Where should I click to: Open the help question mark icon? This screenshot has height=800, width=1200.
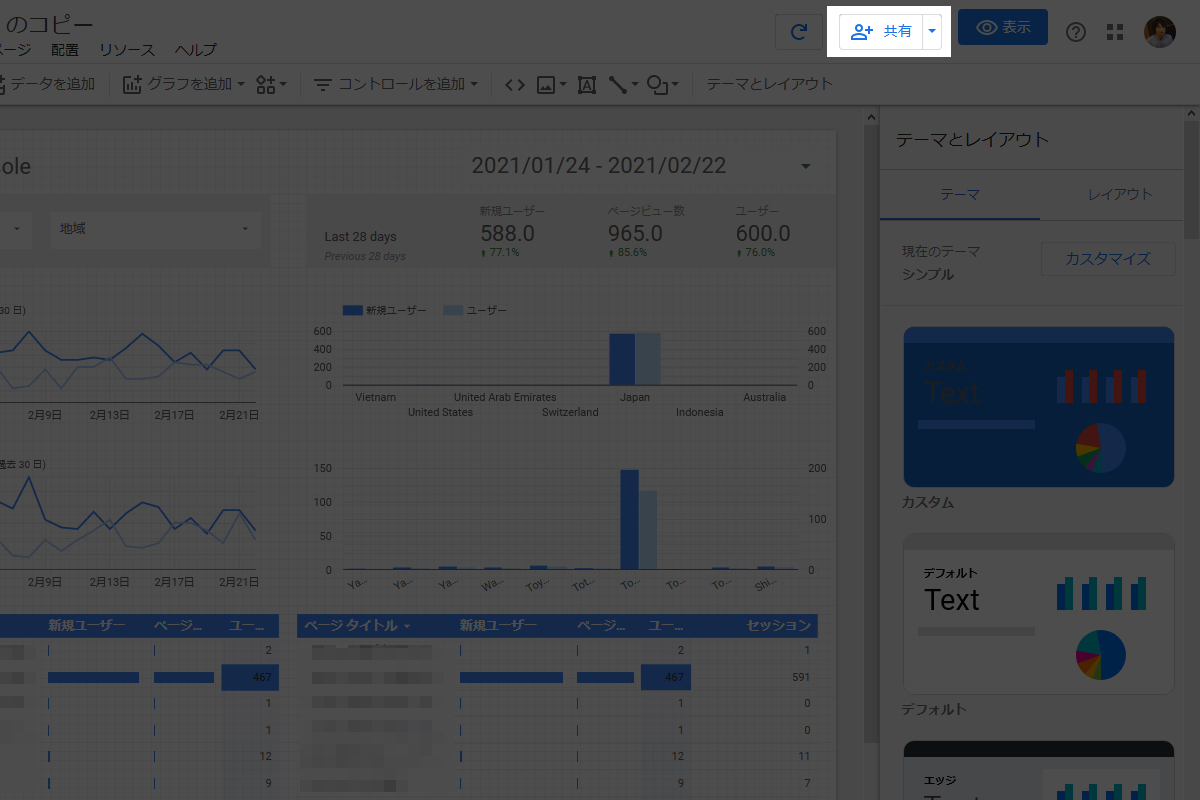(x=1076, y=32)
